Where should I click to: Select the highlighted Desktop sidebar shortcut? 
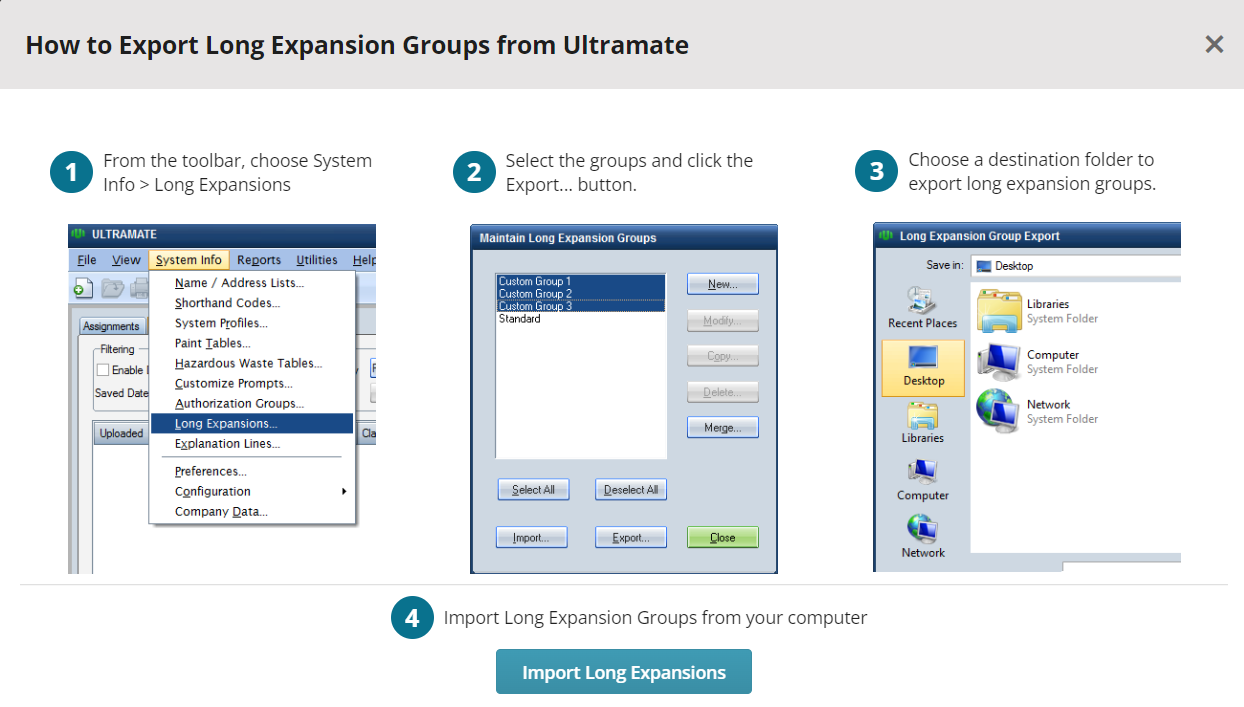point(923,368)
